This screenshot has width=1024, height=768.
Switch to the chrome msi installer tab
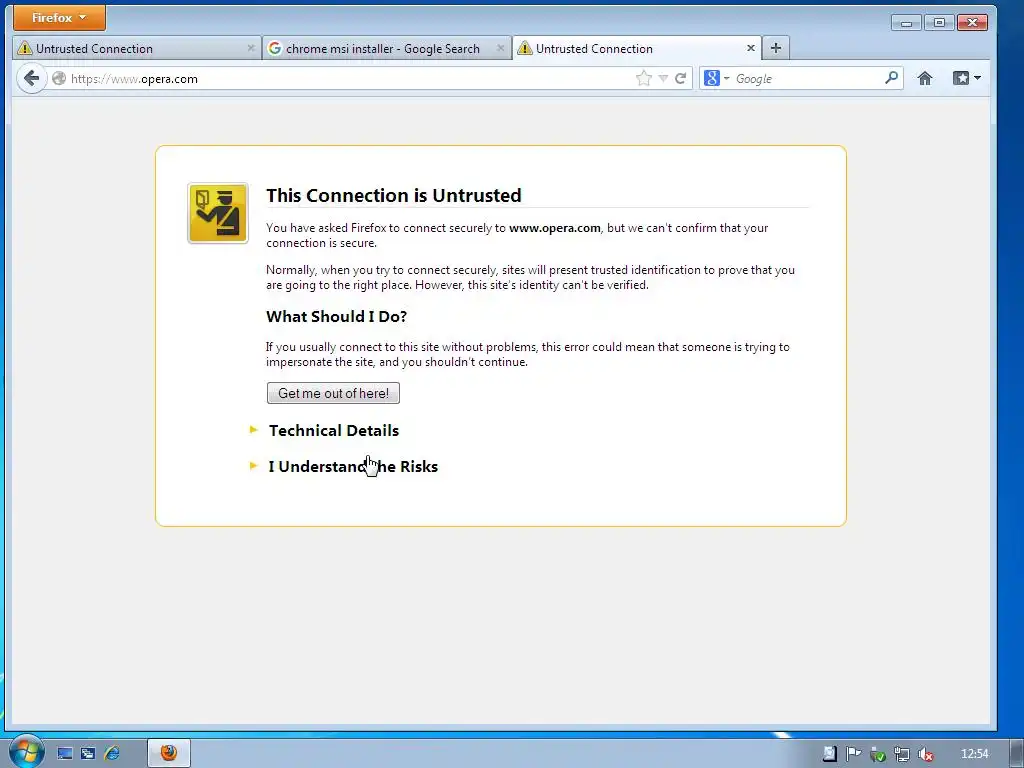tap(387, 48)
